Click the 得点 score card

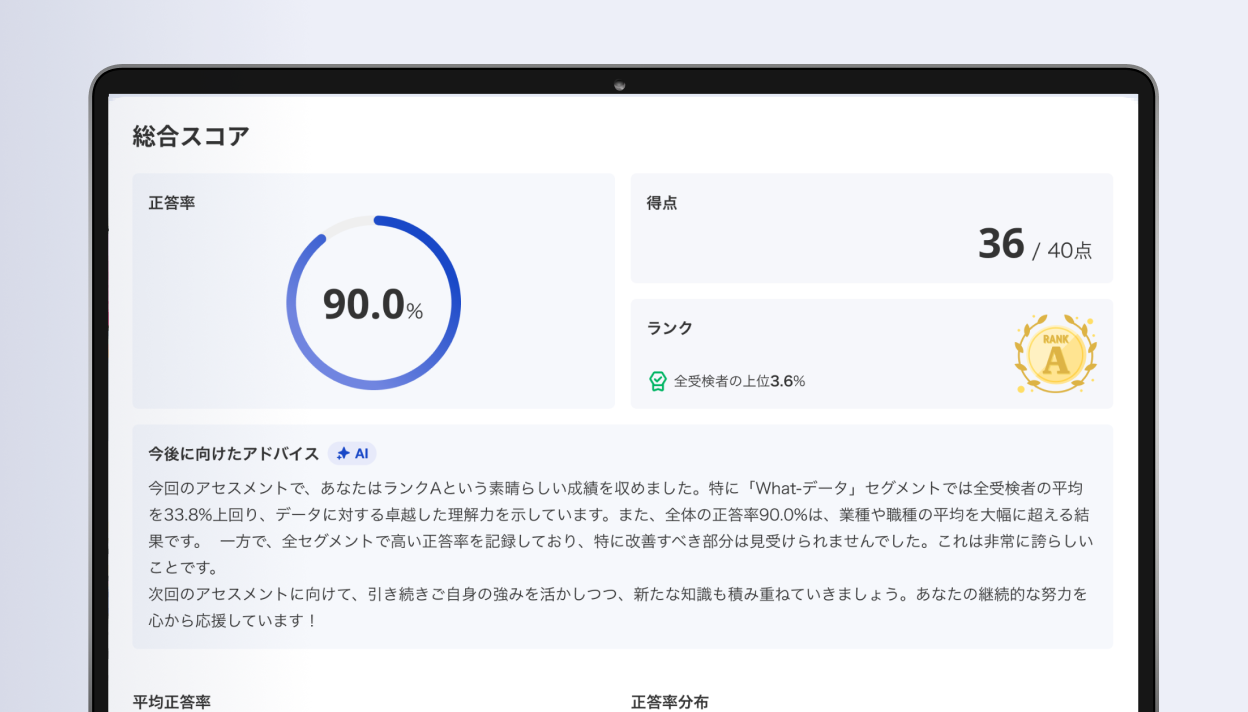871,228
